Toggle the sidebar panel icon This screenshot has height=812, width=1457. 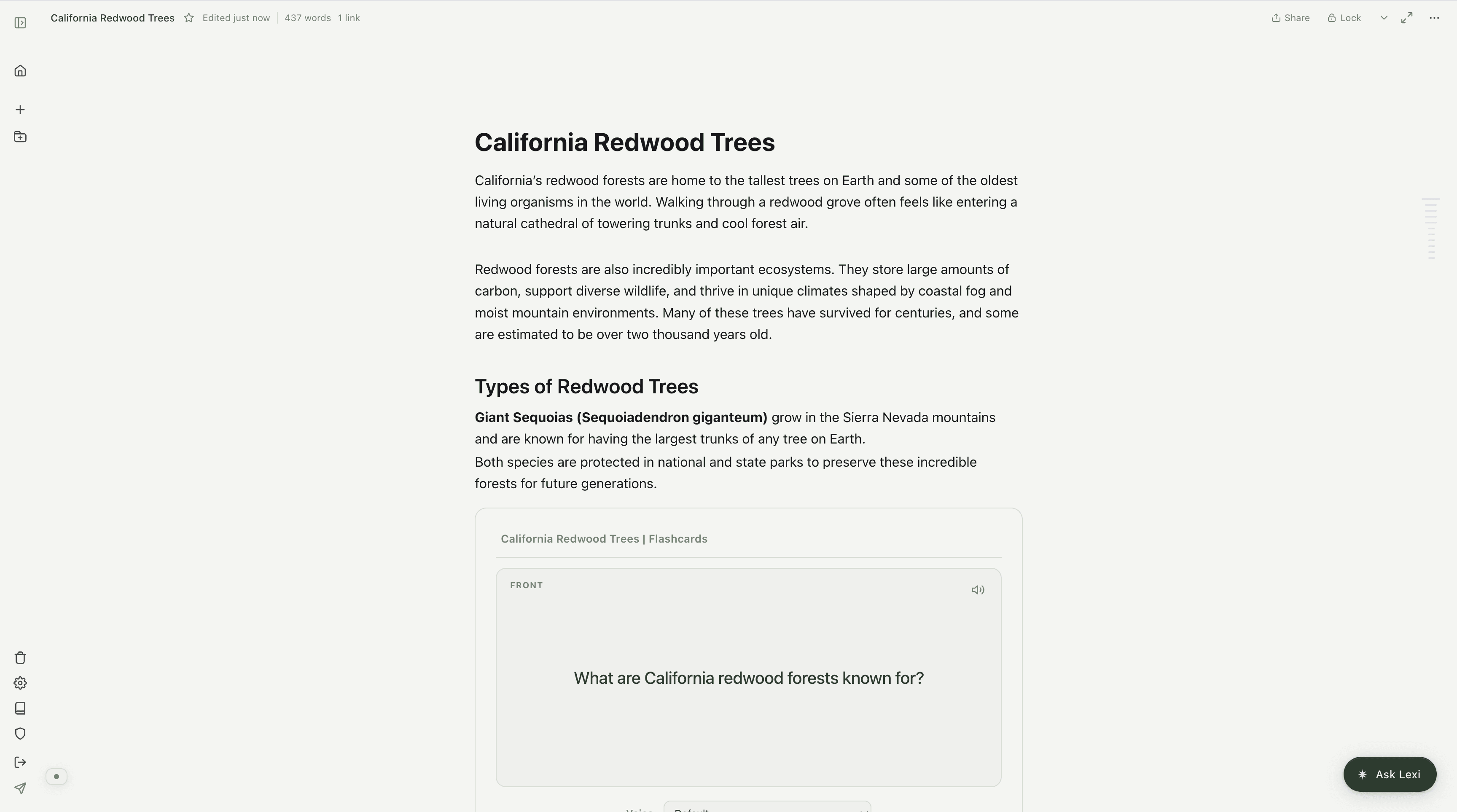click(x=20, y=23)
